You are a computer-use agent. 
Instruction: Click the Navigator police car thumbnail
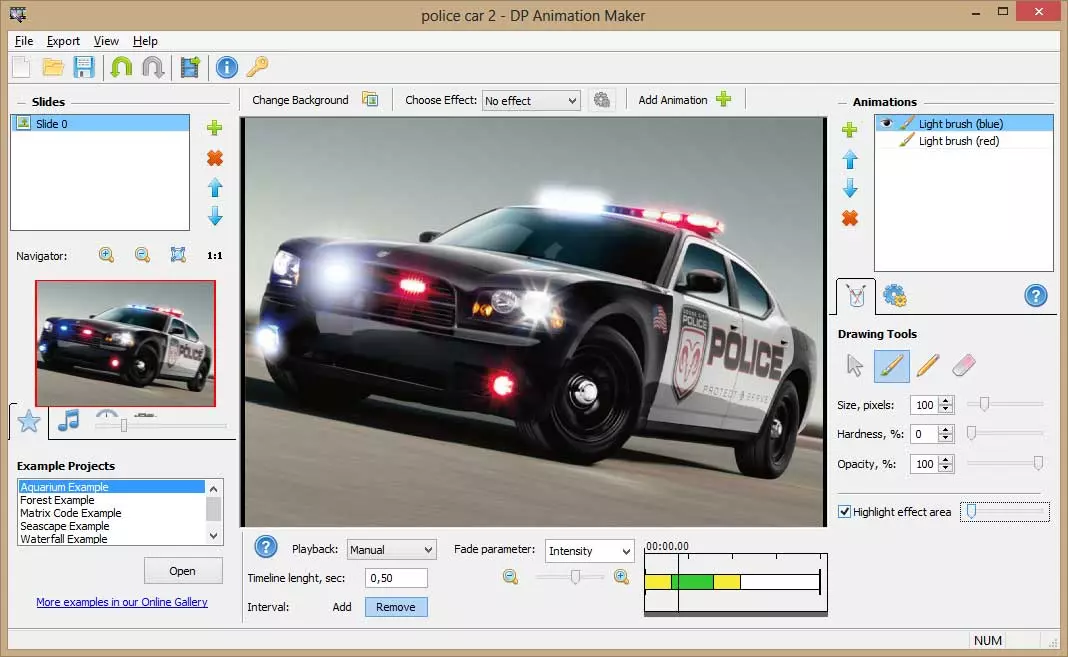pyautogui.click(x=125, y=343)
